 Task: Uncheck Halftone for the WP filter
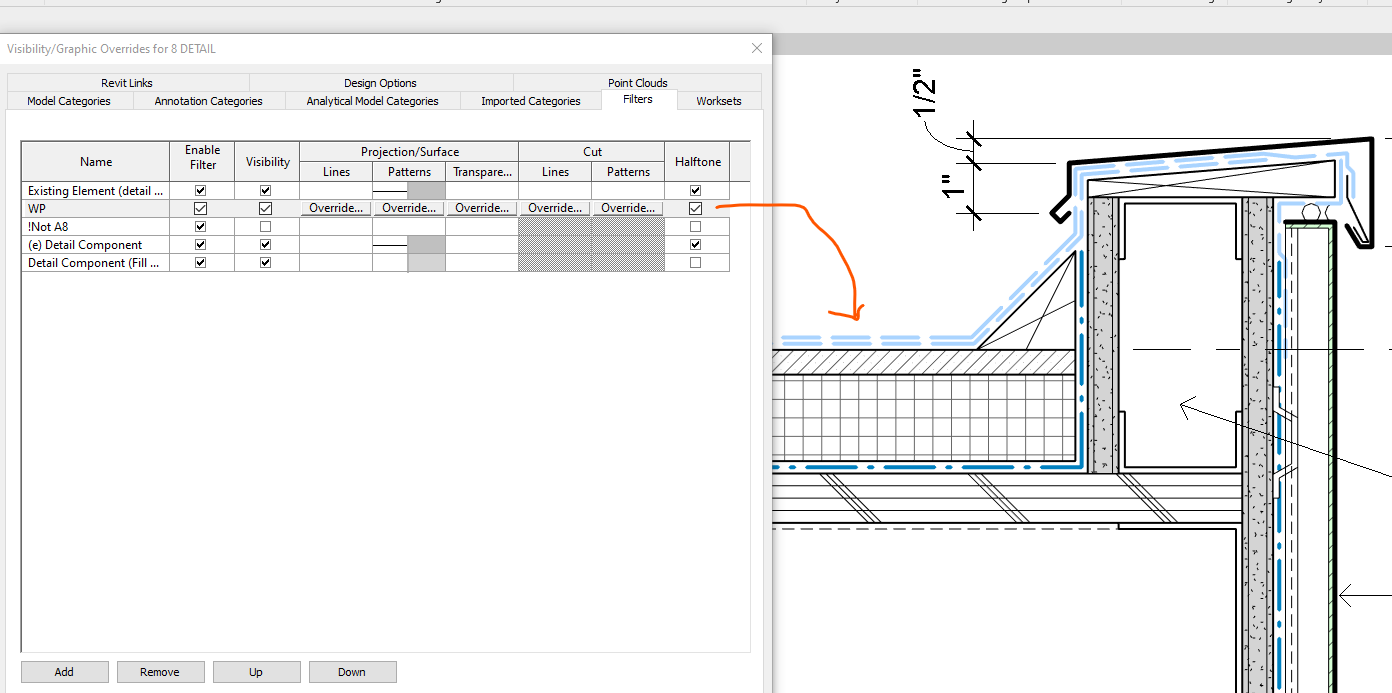point(695,208)
